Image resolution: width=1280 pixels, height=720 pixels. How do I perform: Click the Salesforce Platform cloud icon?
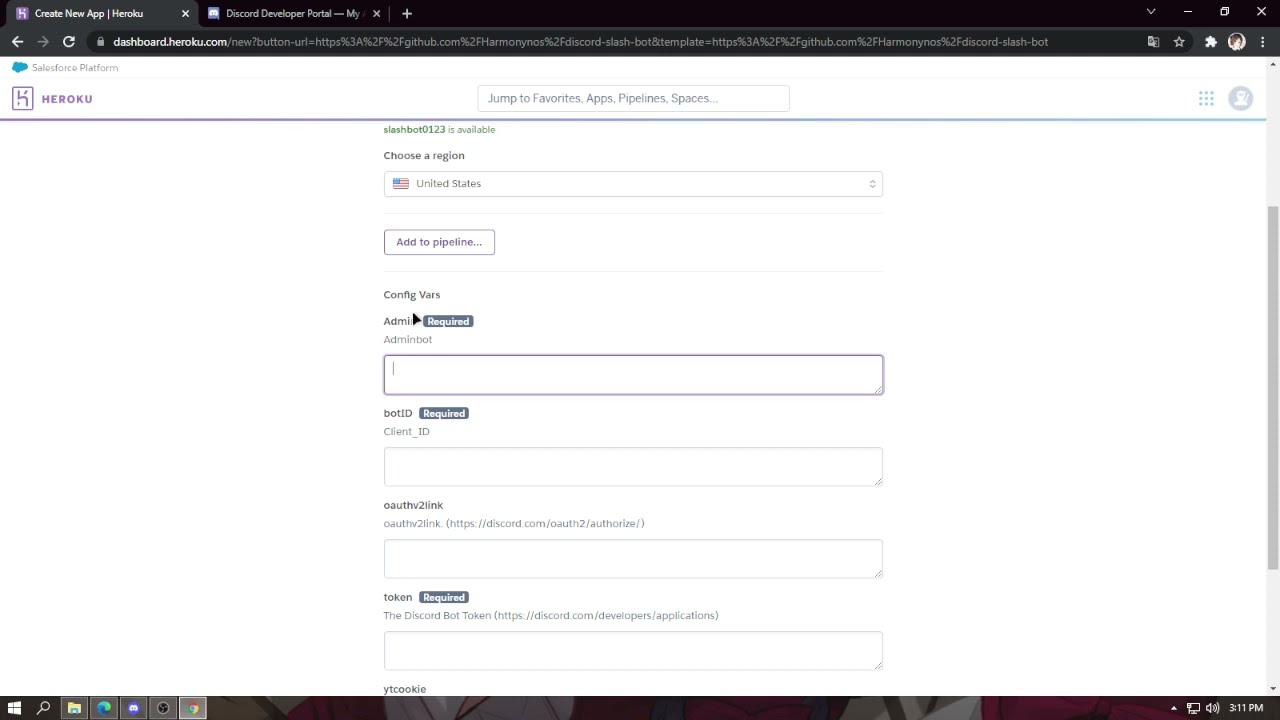(x=19, y=67)
